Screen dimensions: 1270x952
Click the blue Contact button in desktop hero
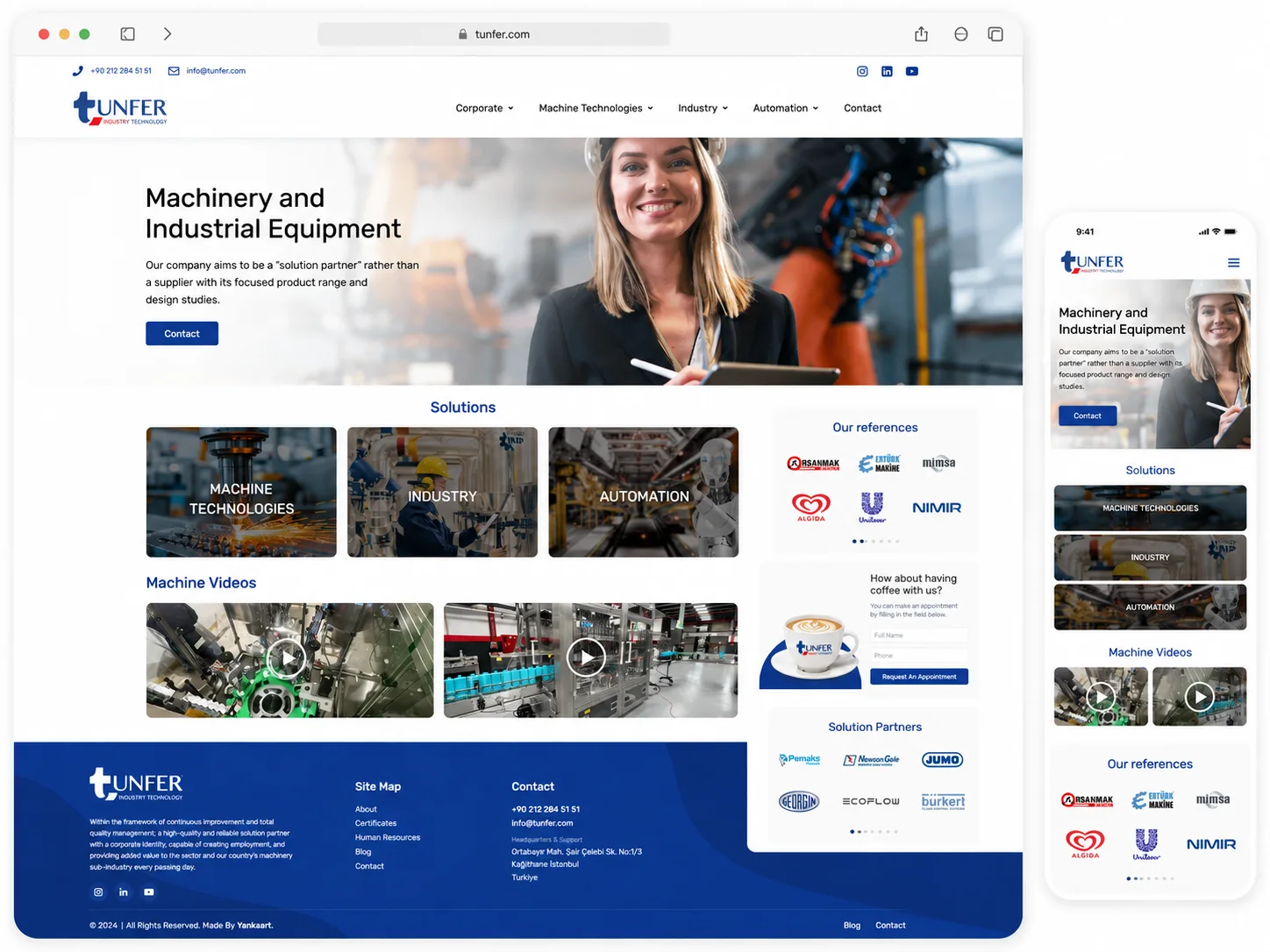pyautogui.click(x=182, y=334)
